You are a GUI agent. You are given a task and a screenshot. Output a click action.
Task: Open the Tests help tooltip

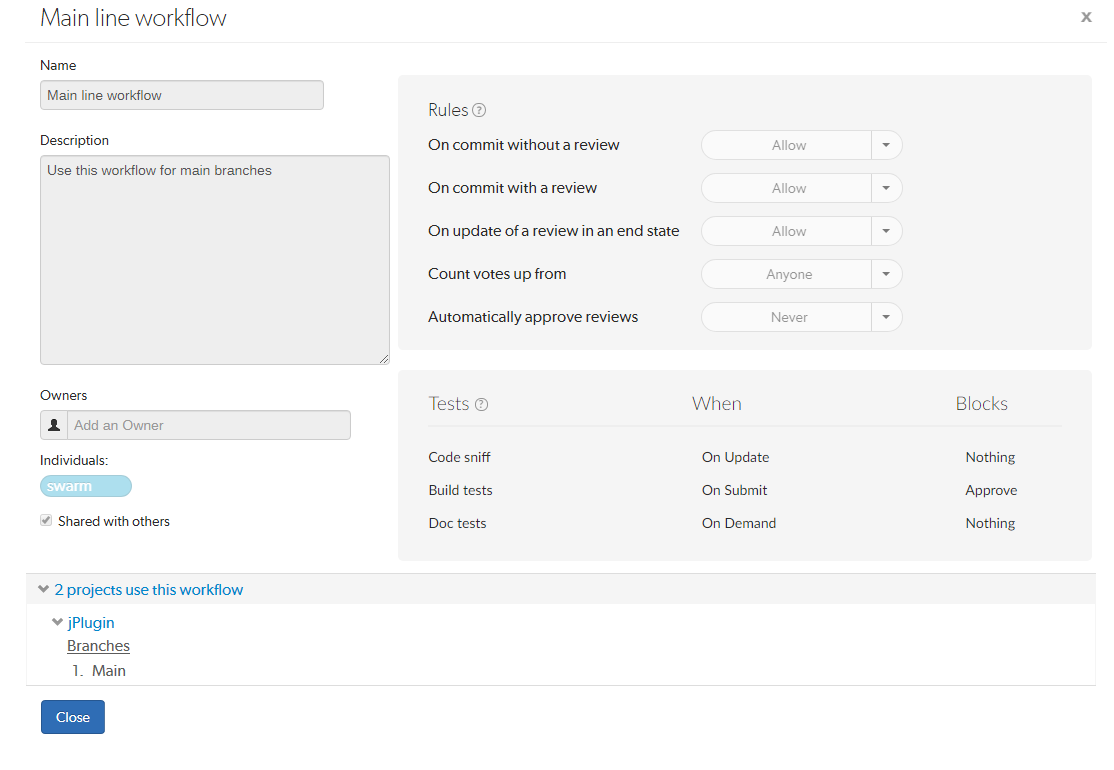482,403
